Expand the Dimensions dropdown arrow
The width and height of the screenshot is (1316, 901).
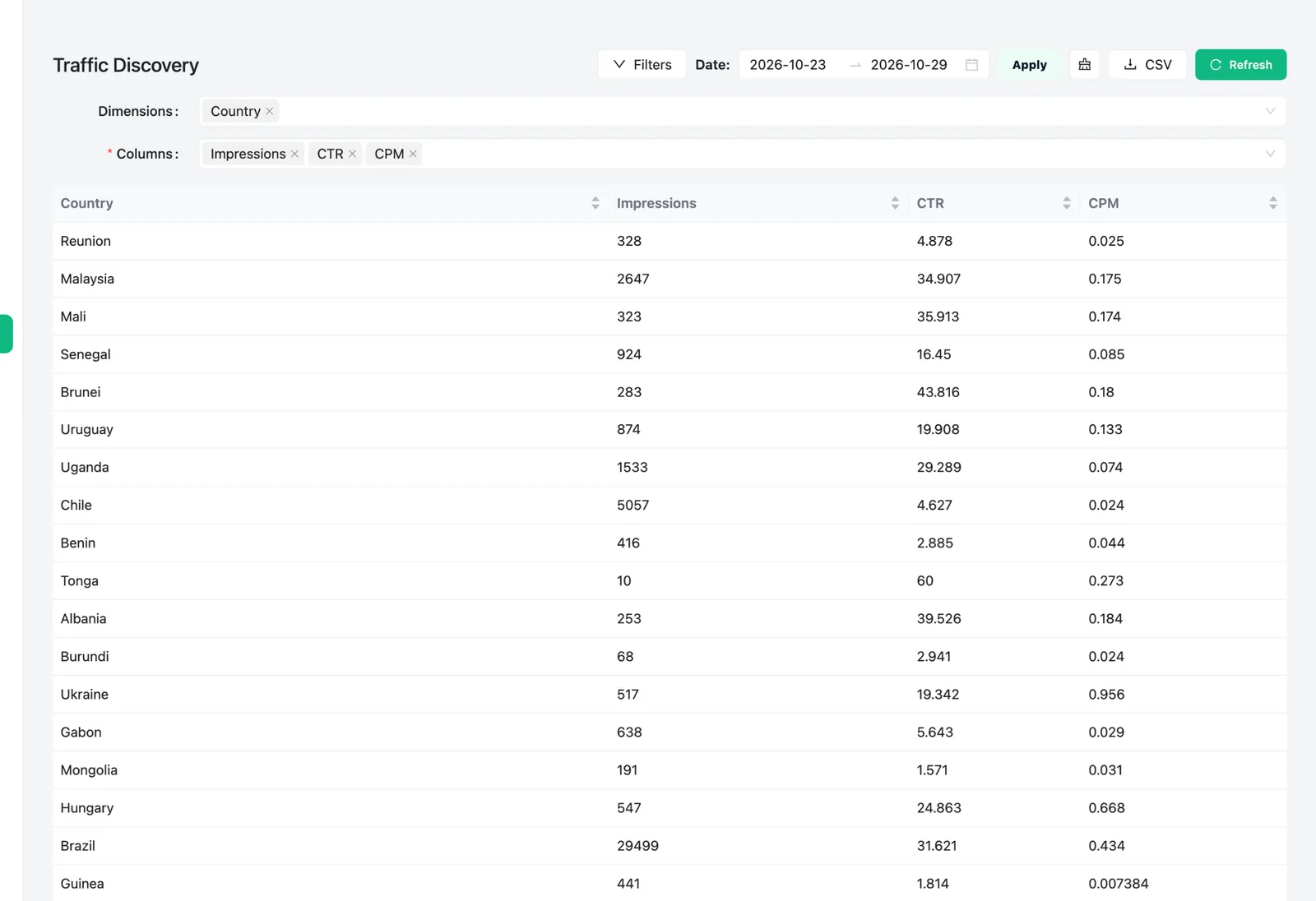pos(1270,111)
